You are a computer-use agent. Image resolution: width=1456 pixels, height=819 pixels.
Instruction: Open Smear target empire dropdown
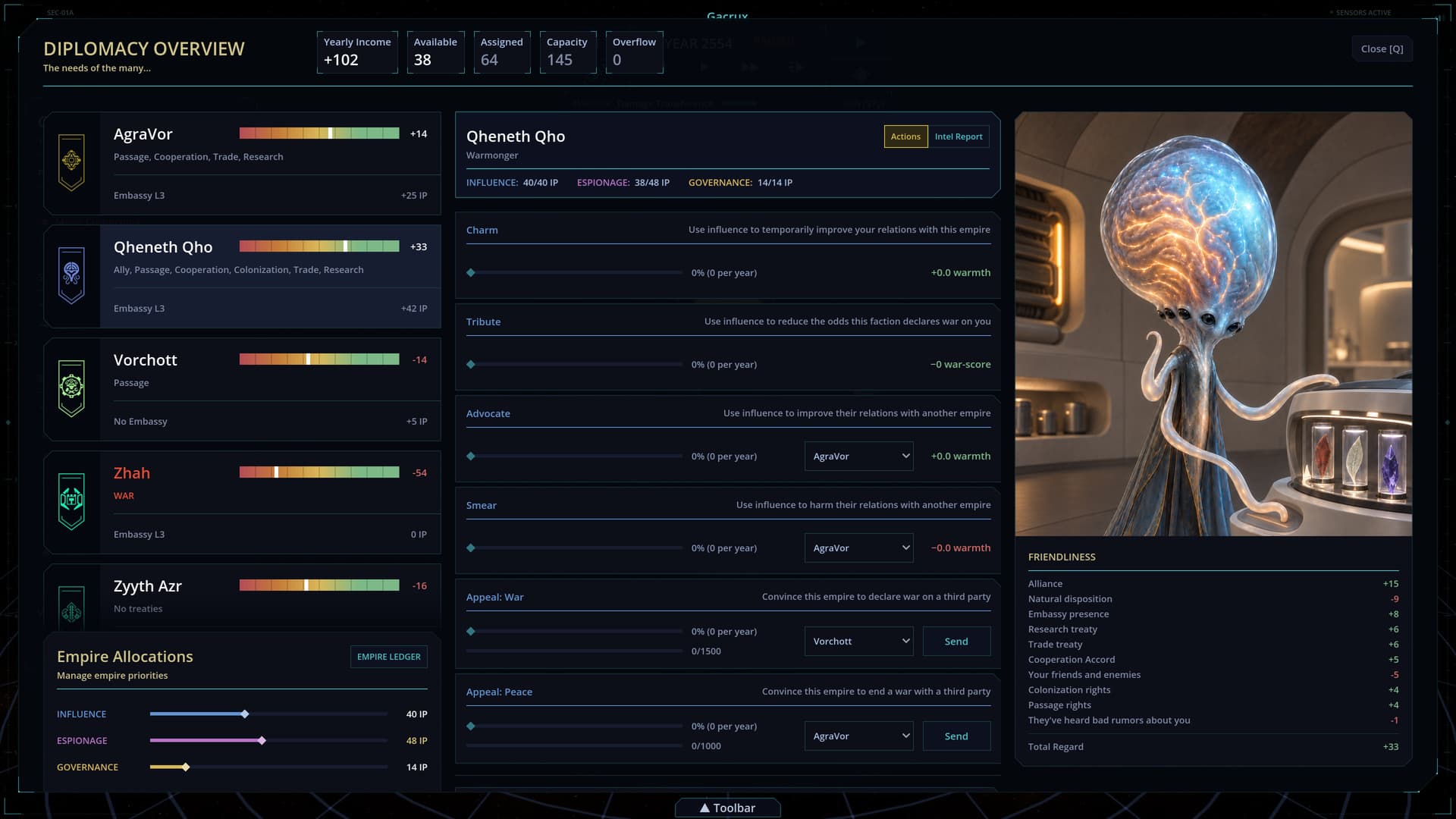(858, 548)
